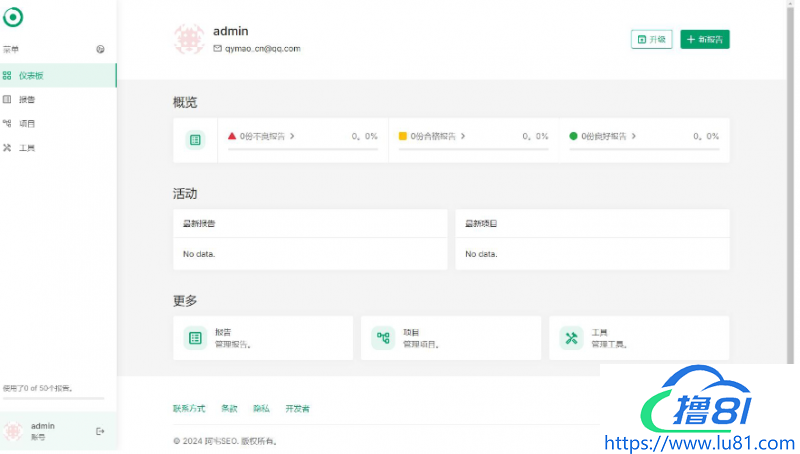Click the 项目 (Projects) icon in the sidebar
This screenshot has width=800, height=454.
point(7,124)
